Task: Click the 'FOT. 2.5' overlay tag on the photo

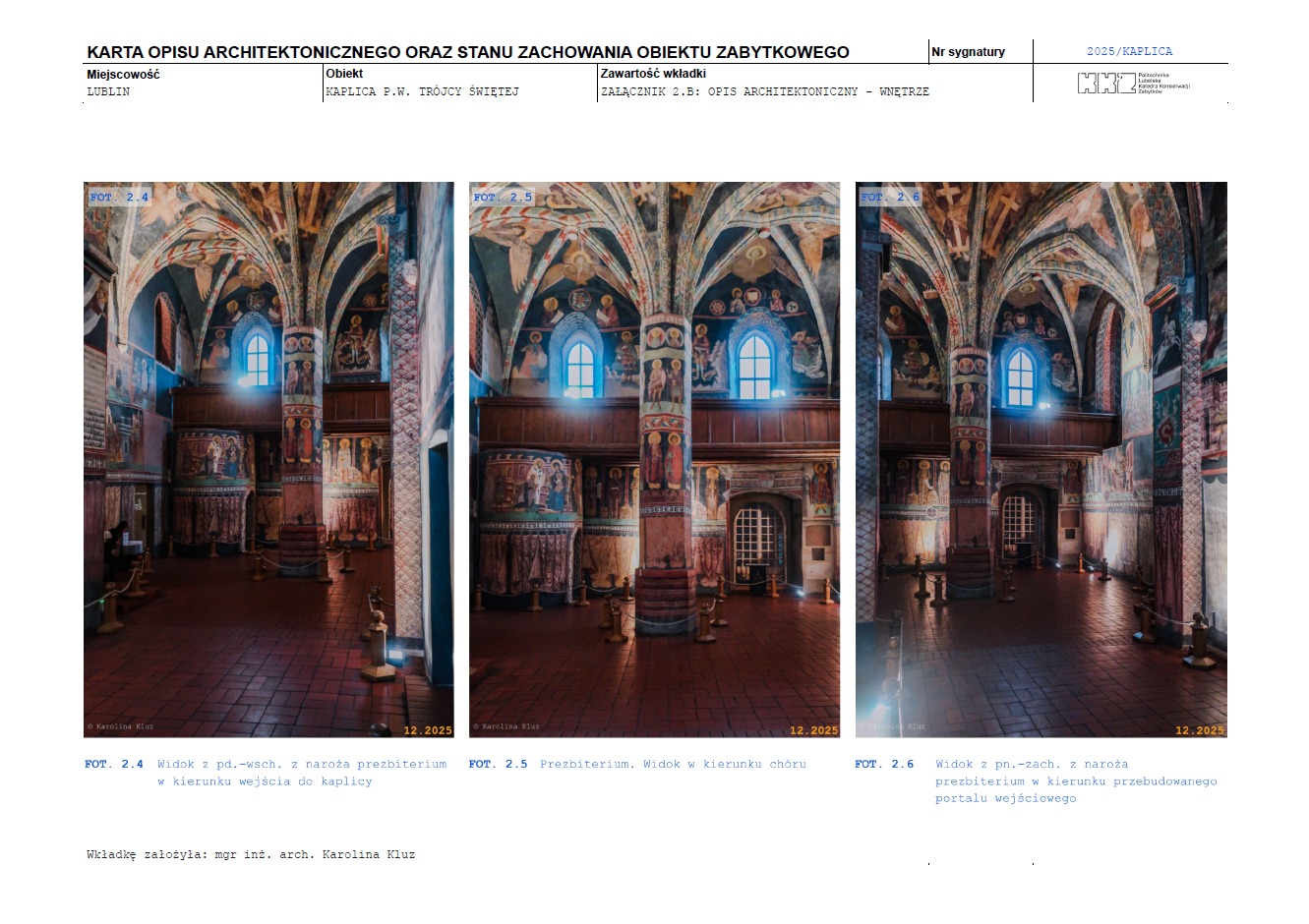Action: pos(503,198)
